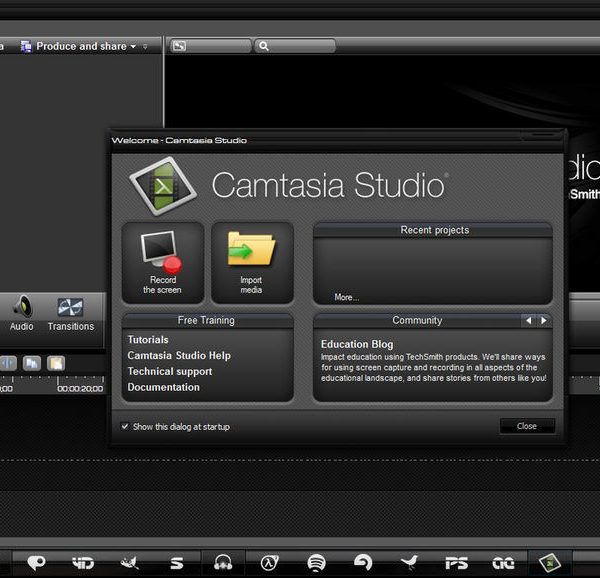Click the Camtasia Studio logo in the Welcome dialog
600x578 pixels.
click(x=163, y=186)
